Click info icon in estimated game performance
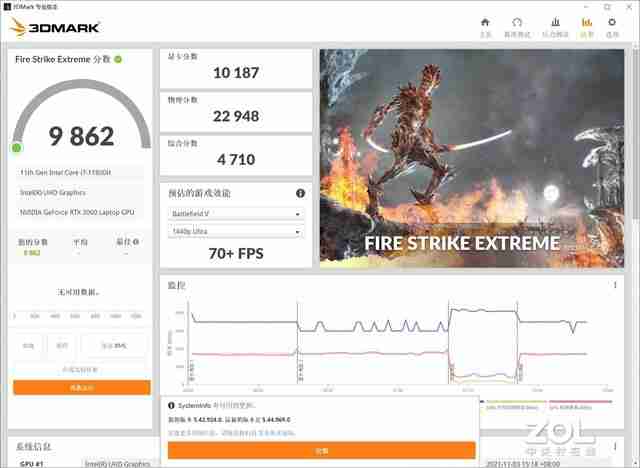Viewport: 640px width, 468px height. (x=300, y=193)
